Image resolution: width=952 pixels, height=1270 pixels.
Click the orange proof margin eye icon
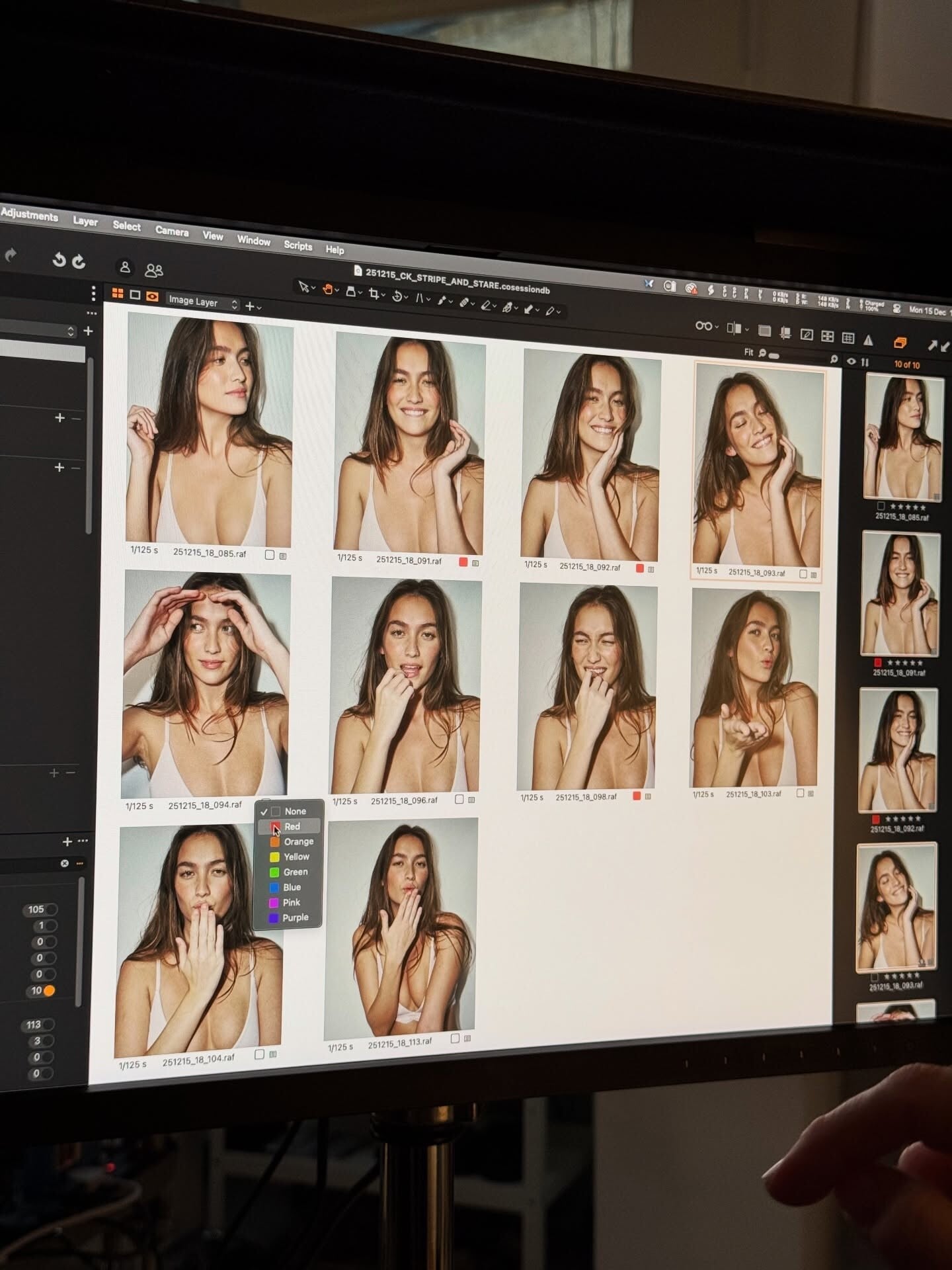click(153, 297)
